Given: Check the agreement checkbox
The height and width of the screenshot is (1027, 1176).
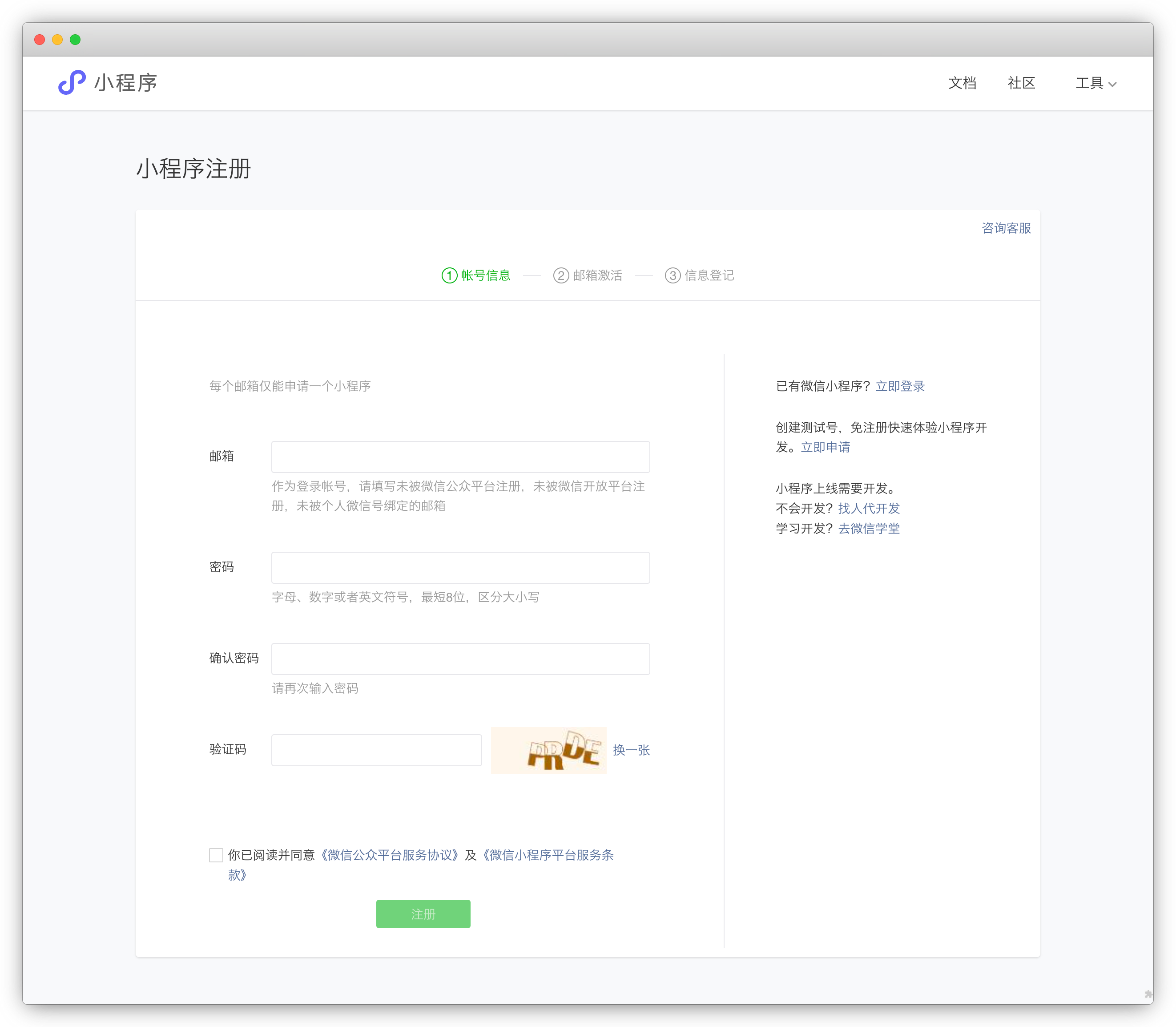Looking at the screenshot, I should tap(216, 855).
